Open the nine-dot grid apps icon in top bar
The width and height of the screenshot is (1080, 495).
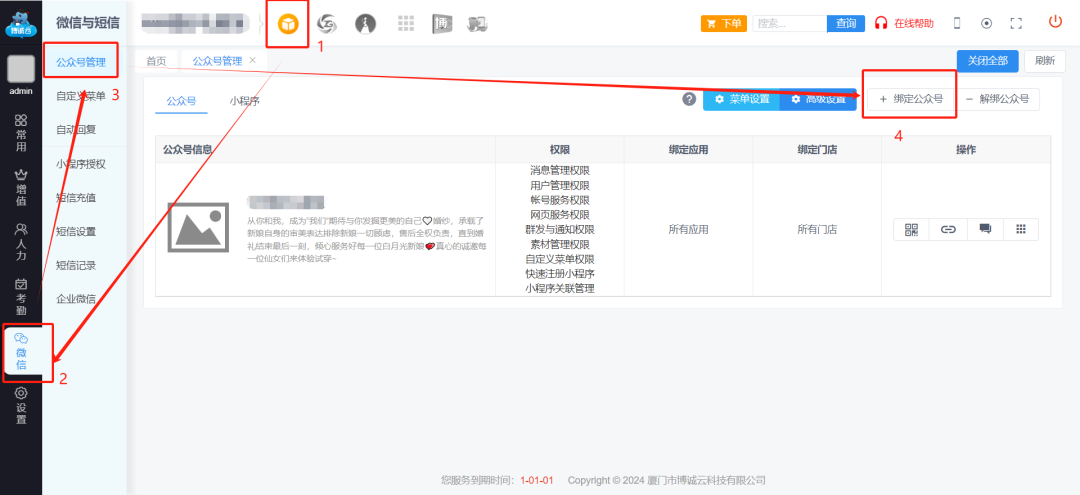coord(406,23)
